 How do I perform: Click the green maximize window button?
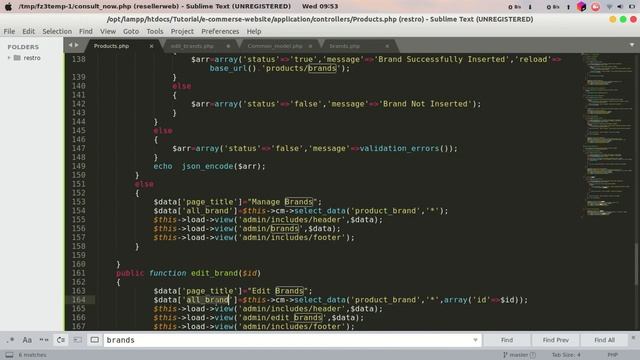623,19
